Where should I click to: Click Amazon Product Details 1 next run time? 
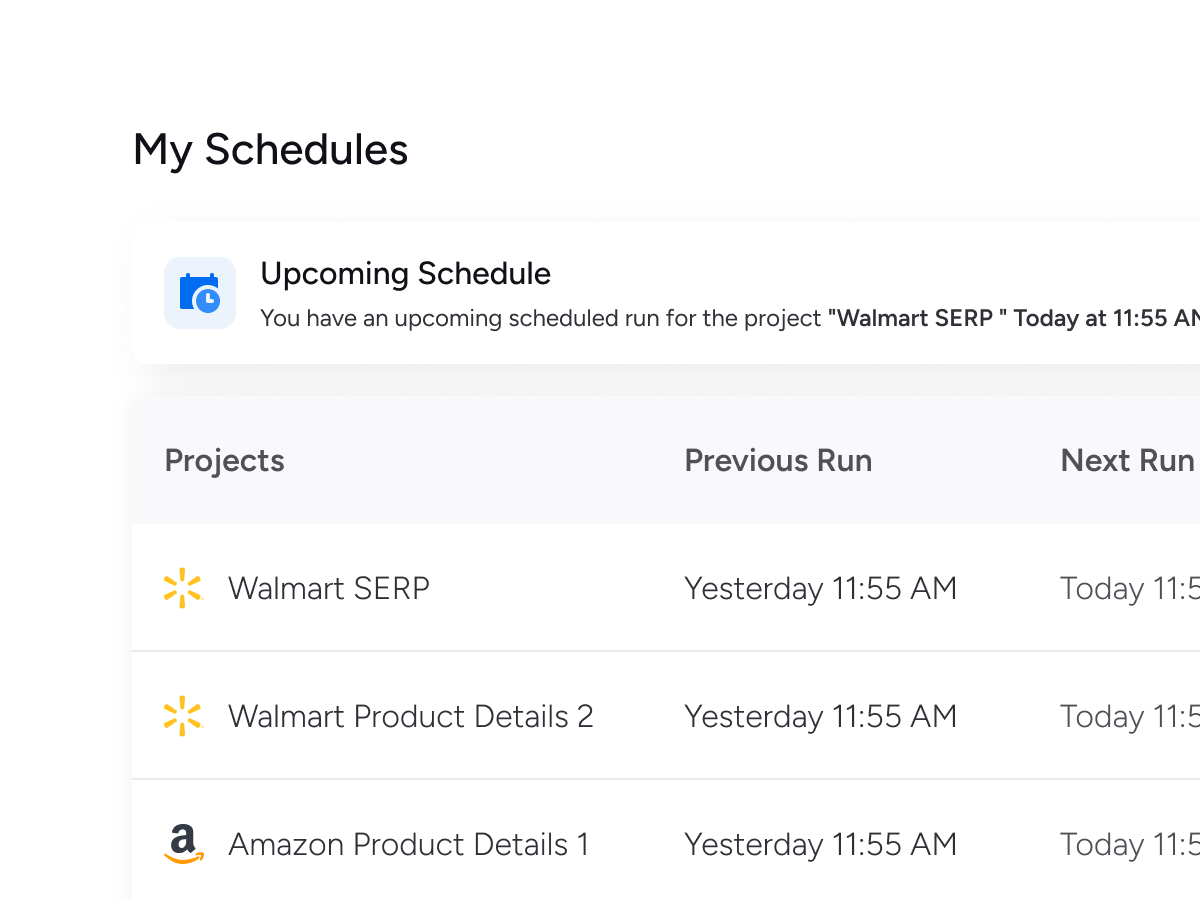(1130, 844)
